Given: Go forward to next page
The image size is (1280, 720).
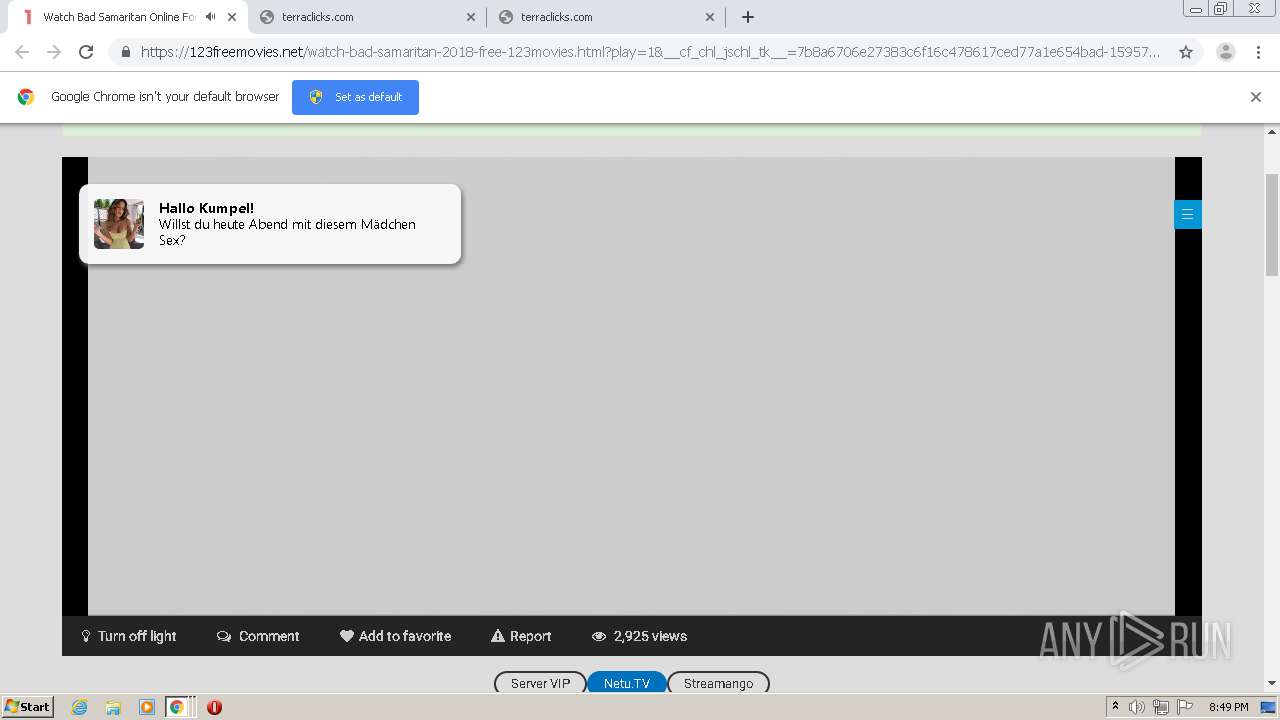Looking at the screenshot, I should [54, 52].
